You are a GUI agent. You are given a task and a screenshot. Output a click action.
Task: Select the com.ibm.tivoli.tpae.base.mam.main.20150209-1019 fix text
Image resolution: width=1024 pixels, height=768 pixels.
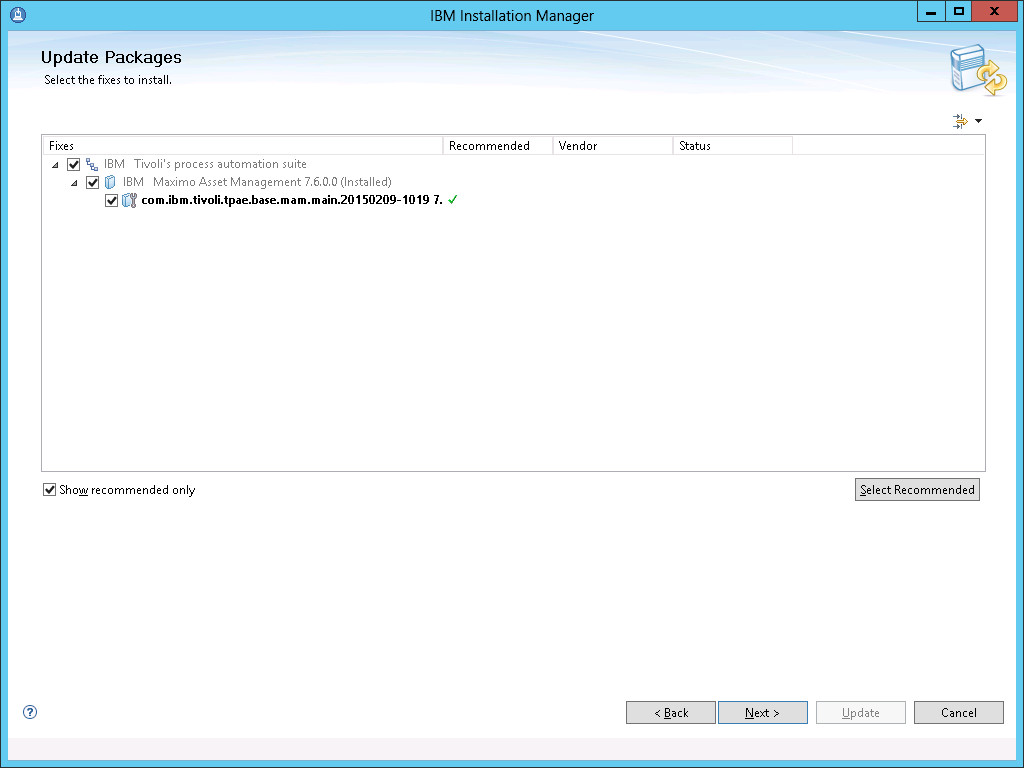(292, 200)
